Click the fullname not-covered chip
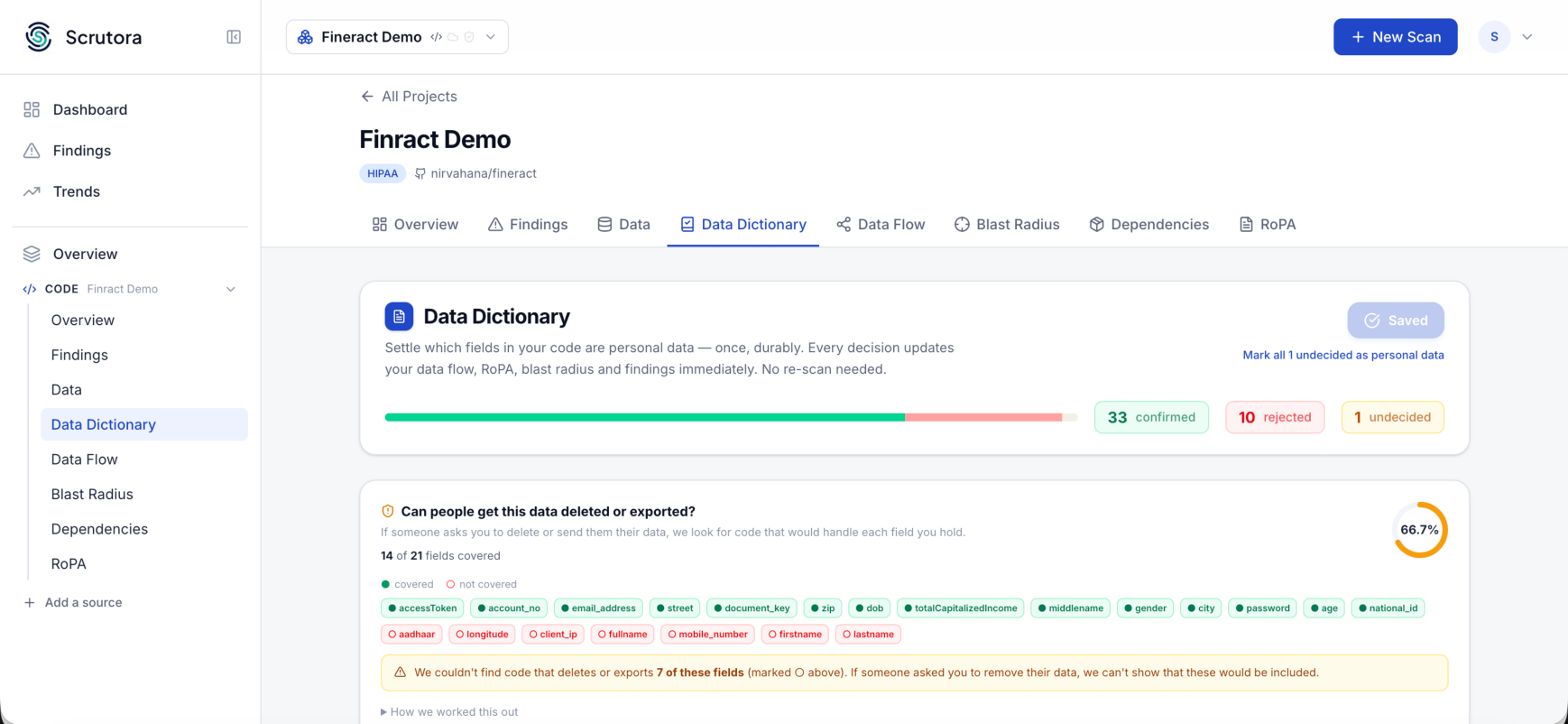 [623, 635]
